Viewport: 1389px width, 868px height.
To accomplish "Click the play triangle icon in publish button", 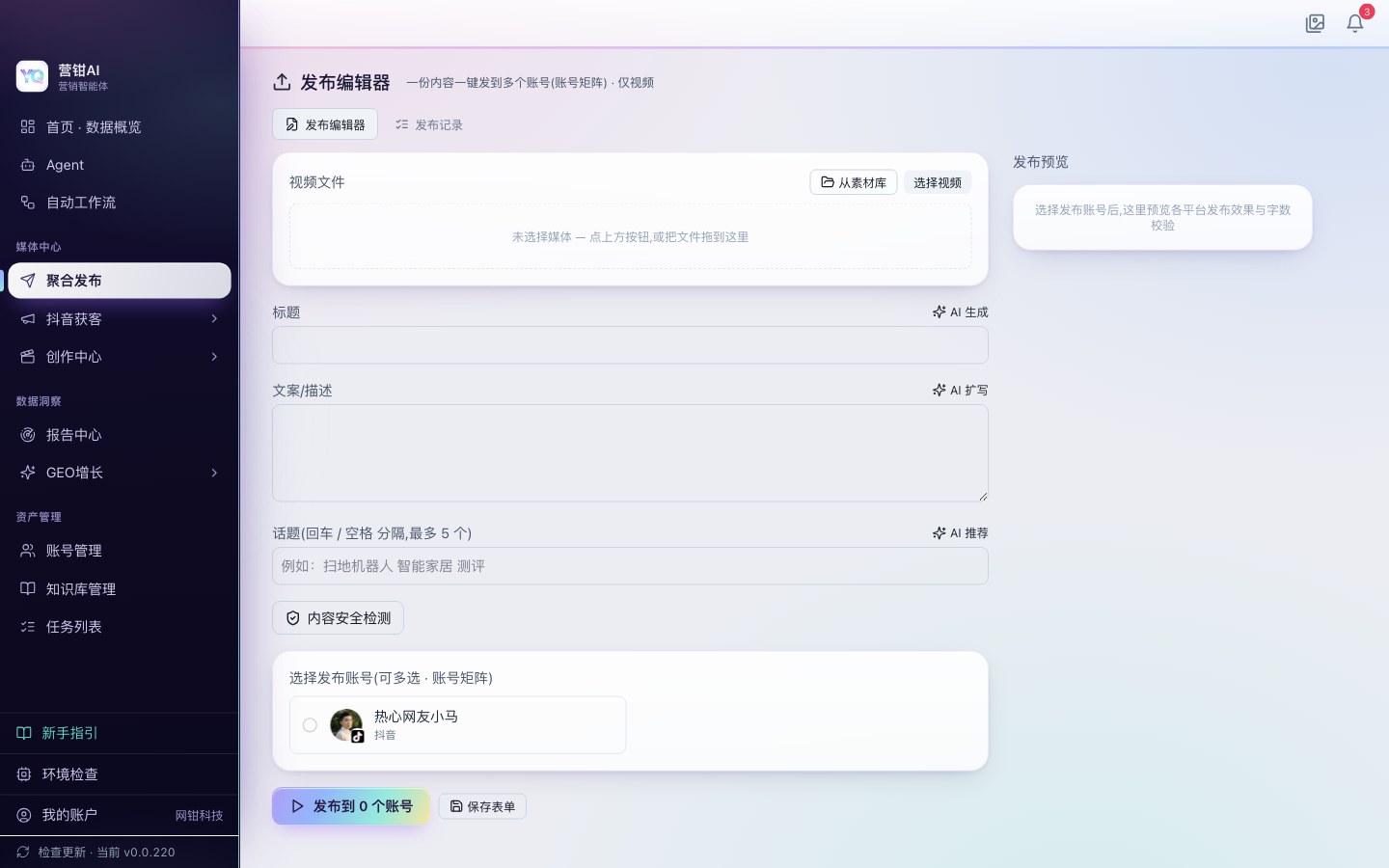I will pos(297,806).
